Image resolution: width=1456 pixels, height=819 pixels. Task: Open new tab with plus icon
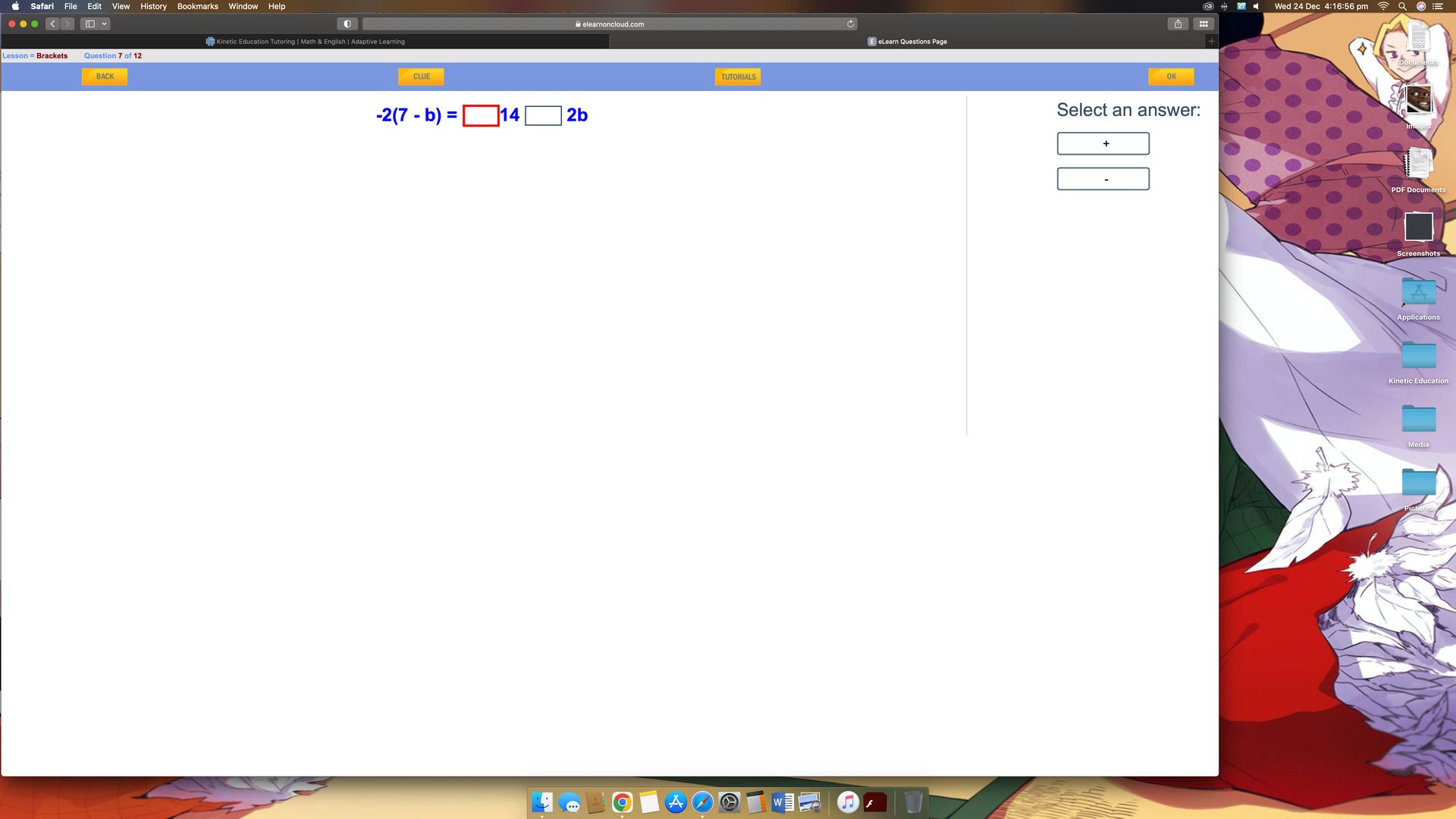(1211, 41)
